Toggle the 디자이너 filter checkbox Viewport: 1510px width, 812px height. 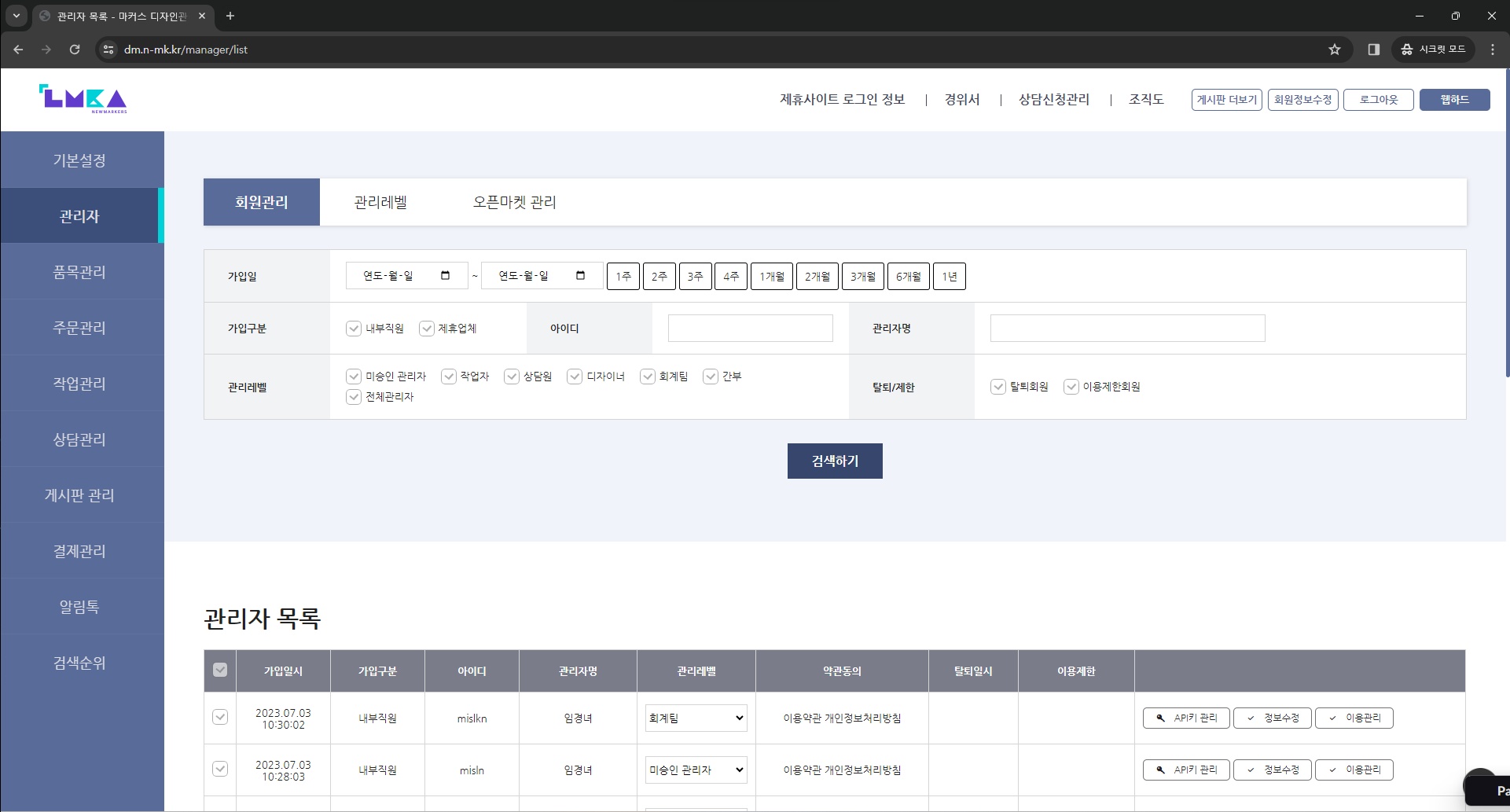pos(575,377)
